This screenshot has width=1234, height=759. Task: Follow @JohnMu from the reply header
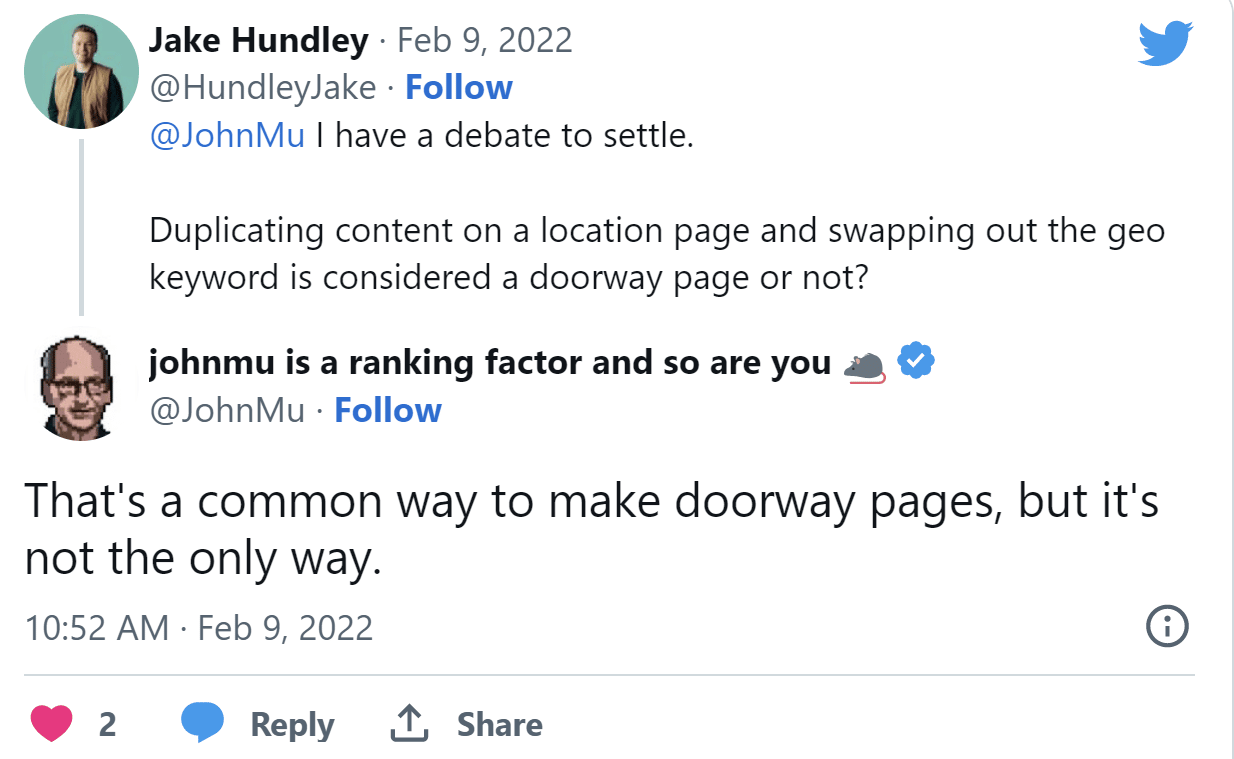(387, 411)
